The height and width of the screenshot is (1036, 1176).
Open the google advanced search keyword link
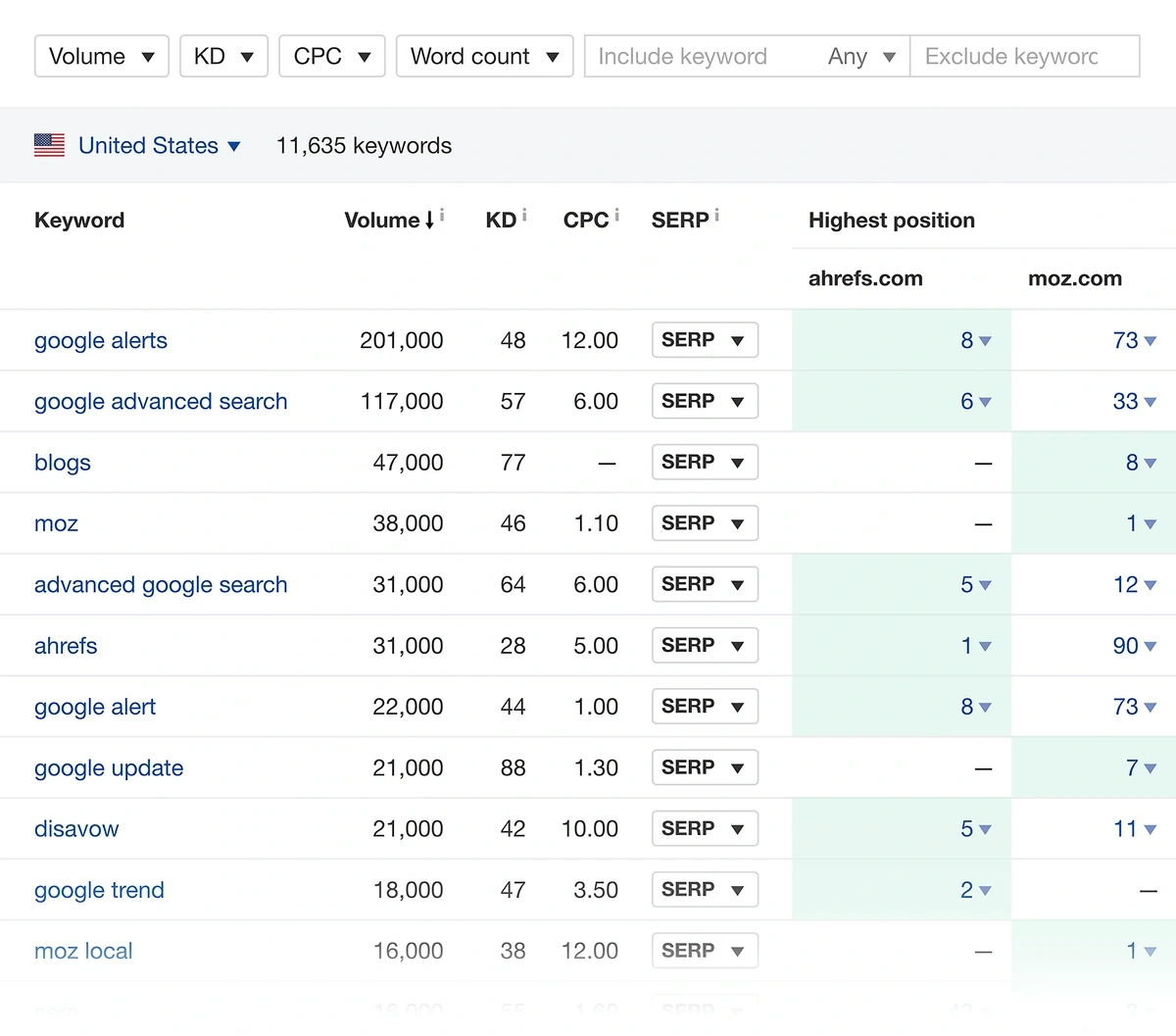coord(161,401)
